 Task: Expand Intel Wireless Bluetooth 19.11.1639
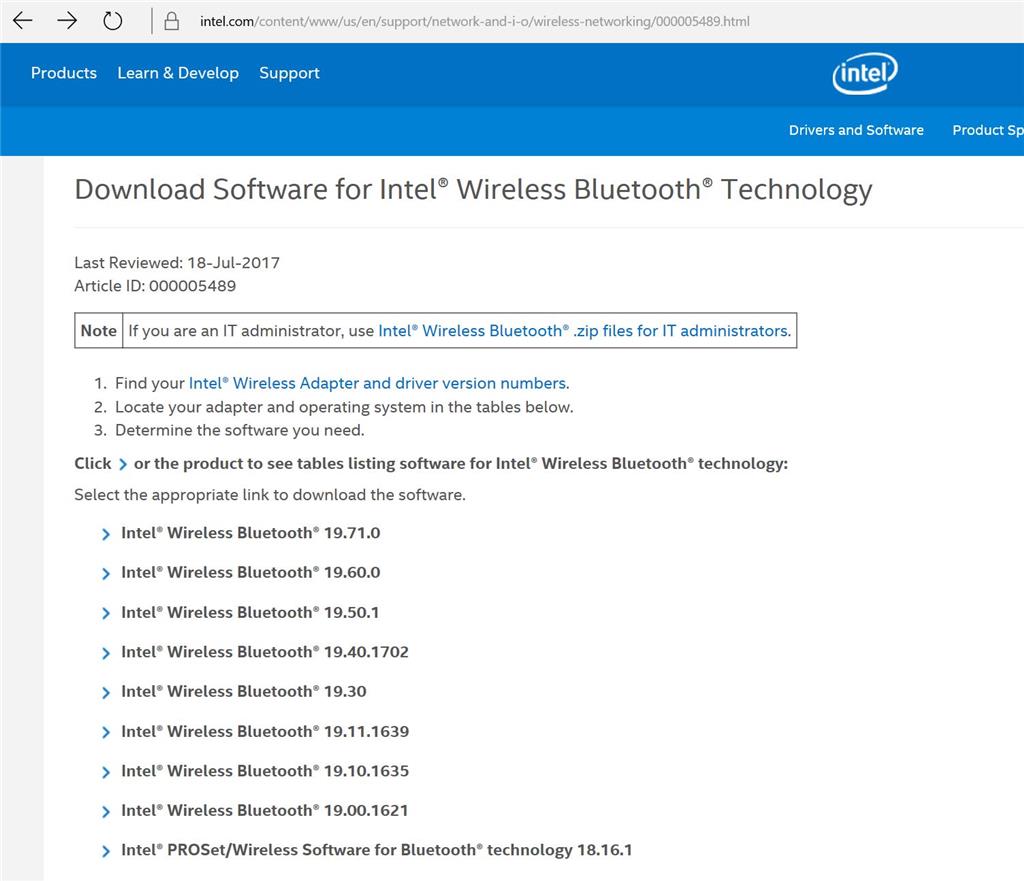(x=264, y=731)
